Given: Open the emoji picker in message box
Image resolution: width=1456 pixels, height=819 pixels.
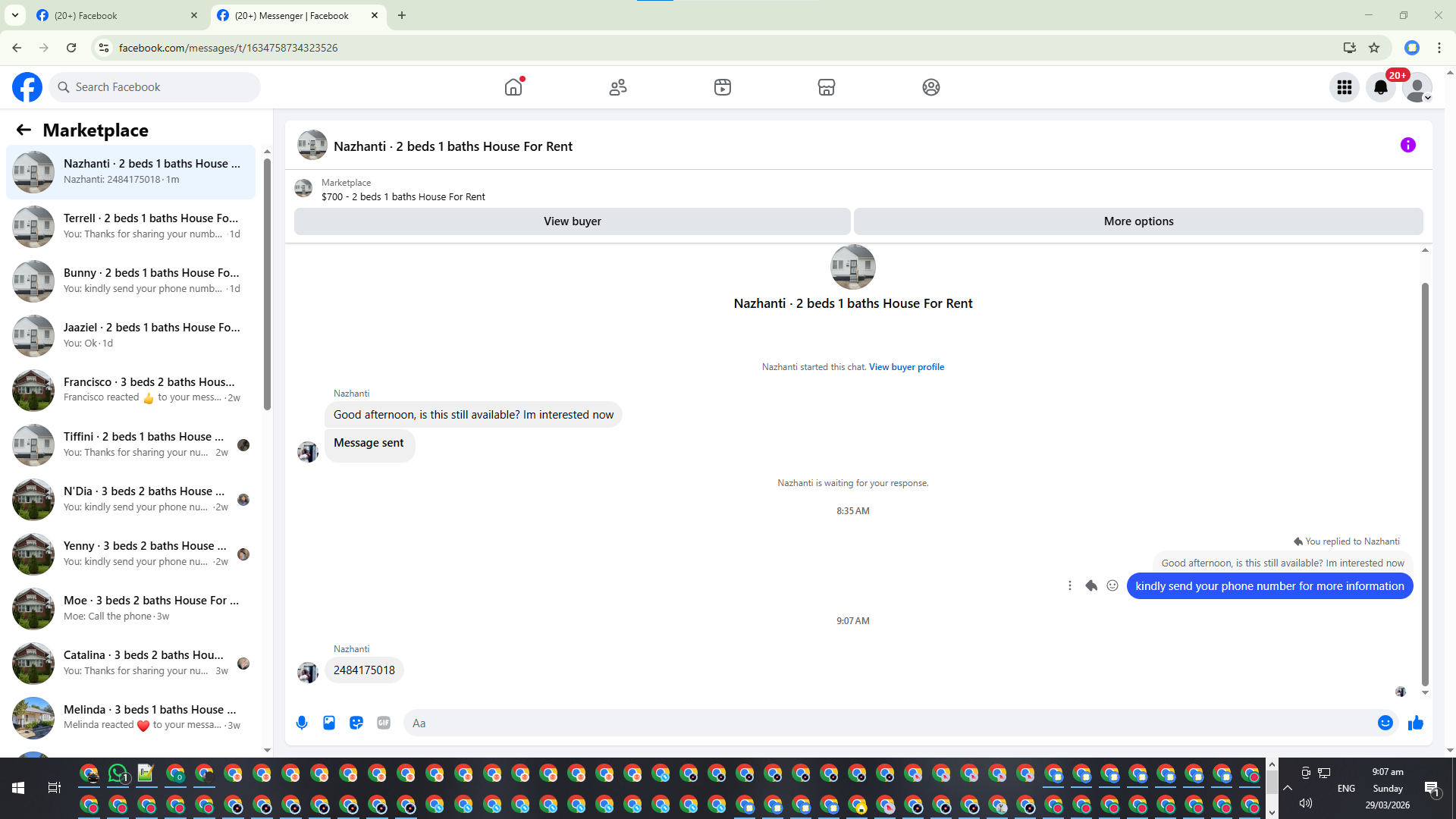Looking at the screenshot, I should [x=1385, y=723].
